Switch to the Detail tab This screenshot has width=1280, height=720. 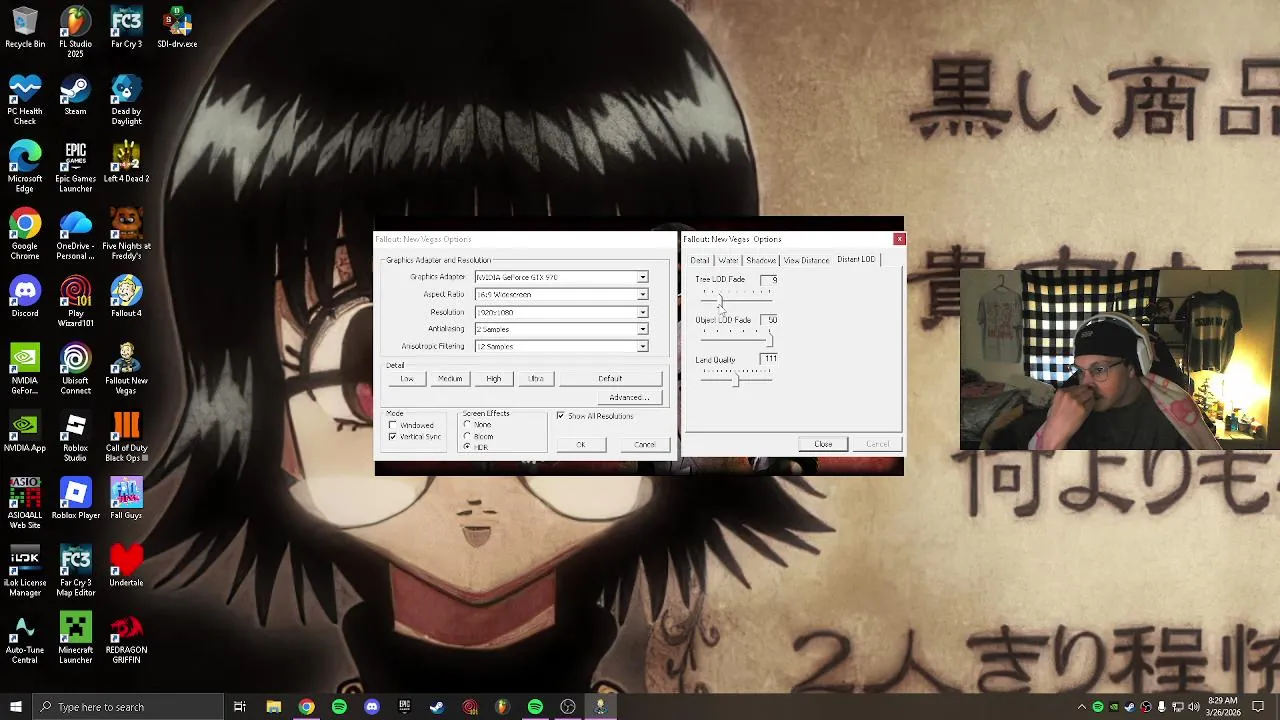[700, 260]
